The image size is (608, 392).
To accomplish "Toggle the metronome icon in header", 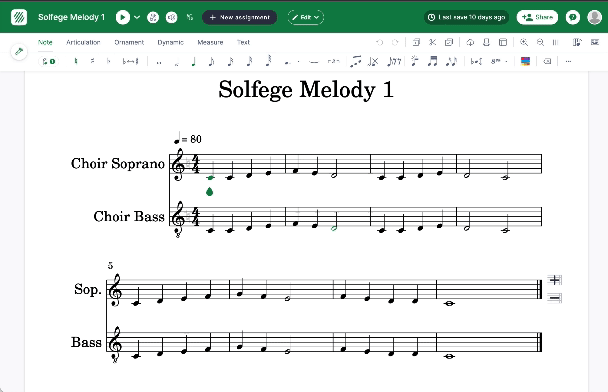I will pyautogui.click(x=153, y=17).
